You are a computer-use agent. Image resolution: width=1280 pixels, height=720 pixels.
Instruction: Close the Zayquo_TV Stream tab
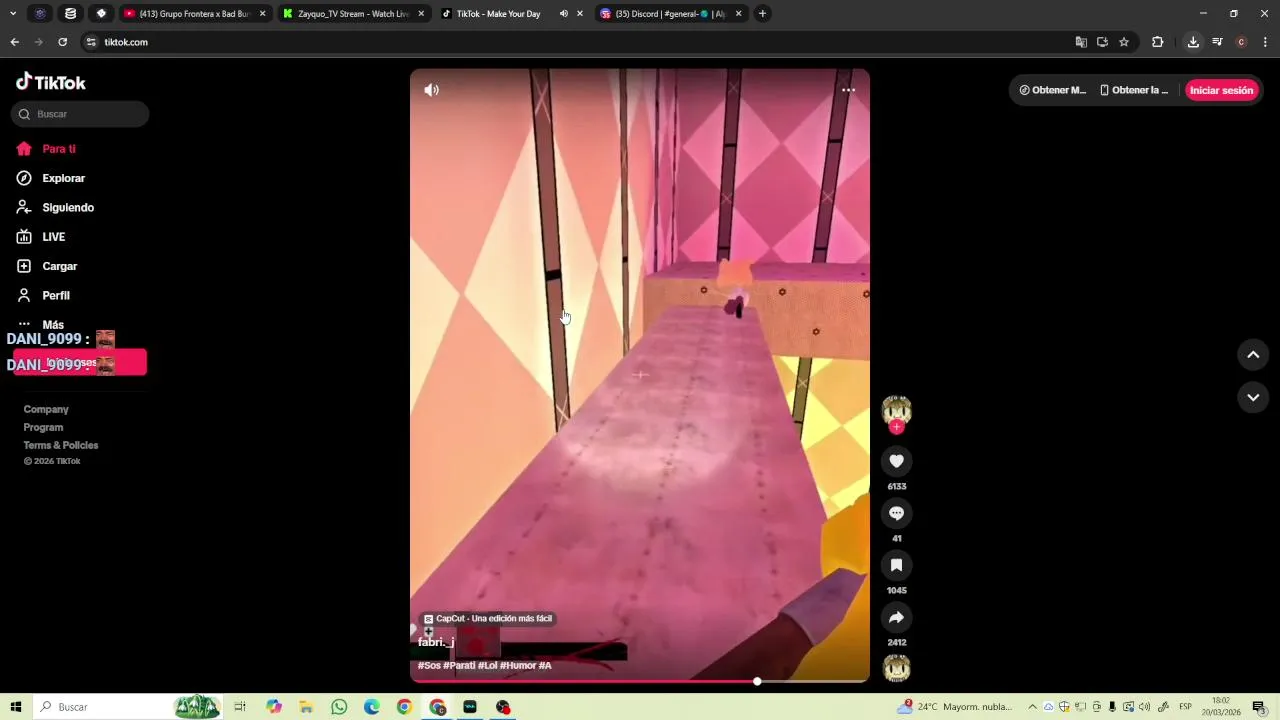point(421,14)
